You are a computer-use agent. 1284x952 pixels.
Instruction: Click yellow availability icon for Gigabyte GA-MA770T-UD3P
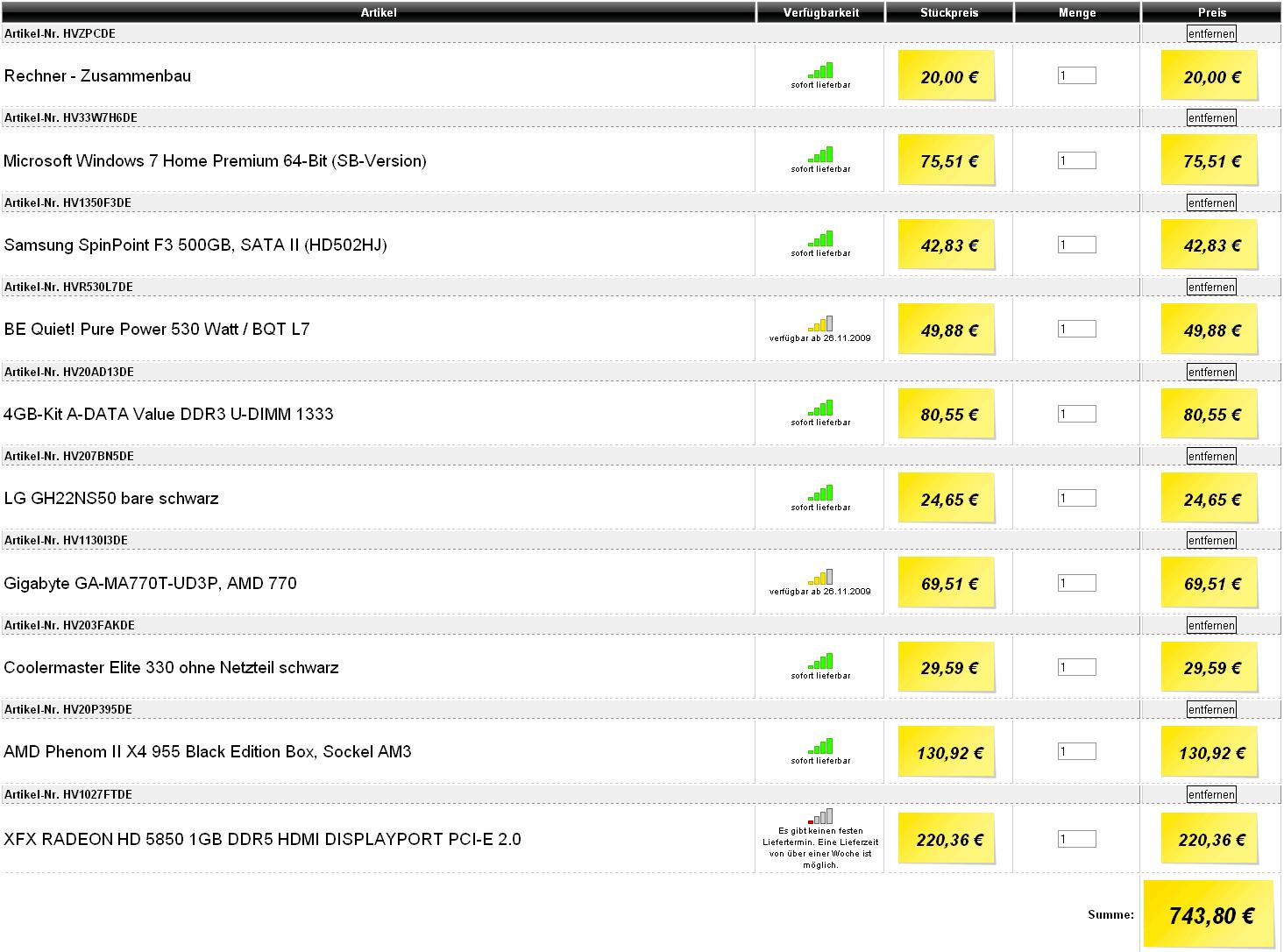pos(820,577)
